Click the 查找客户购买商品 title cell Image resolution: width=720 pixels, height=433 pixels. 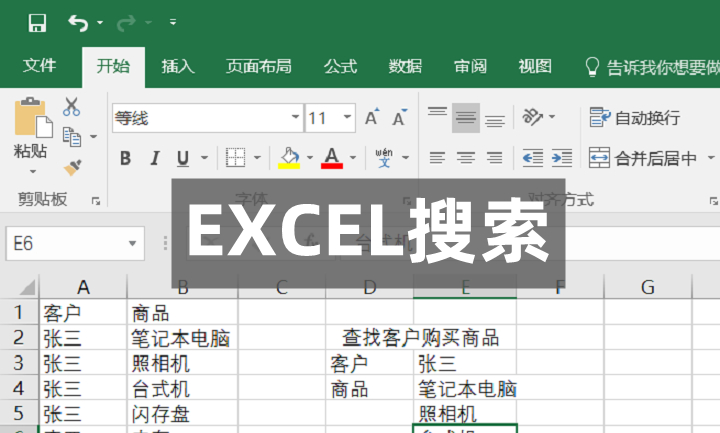tap(421, 338)
